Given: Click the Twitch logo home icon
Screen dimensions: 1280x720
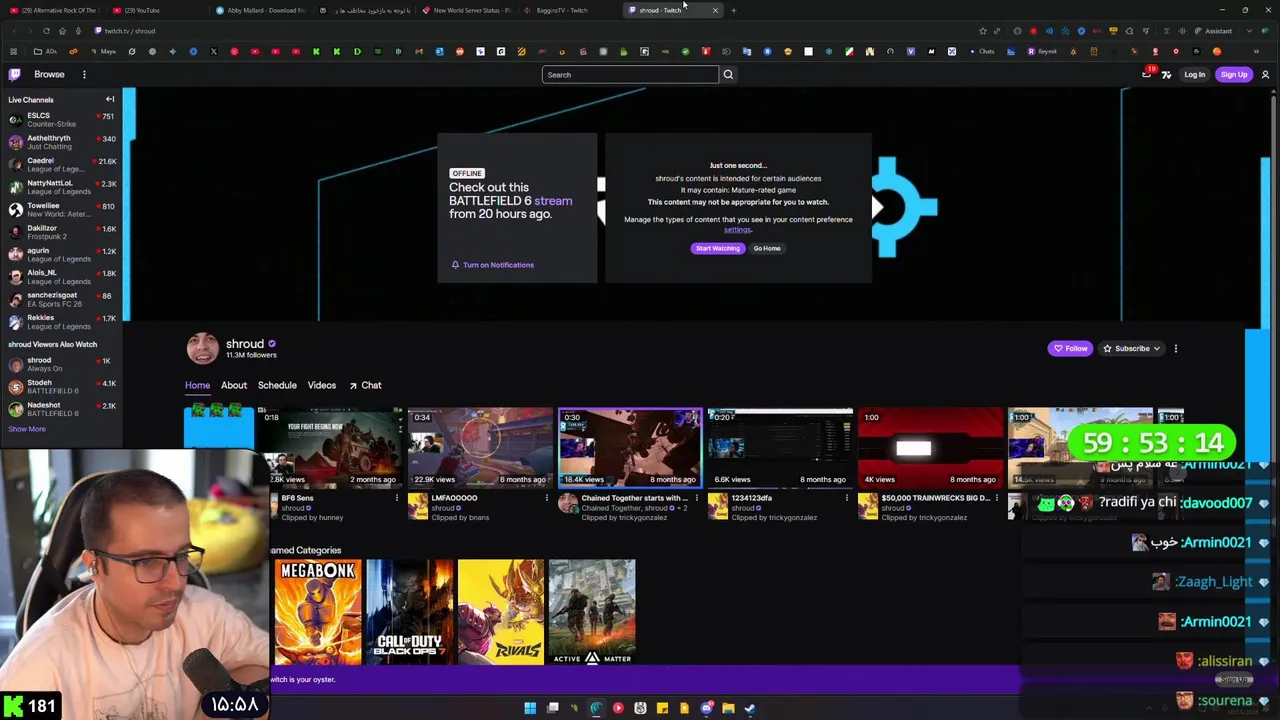Looking at the screenshot, I should [14, 74].
